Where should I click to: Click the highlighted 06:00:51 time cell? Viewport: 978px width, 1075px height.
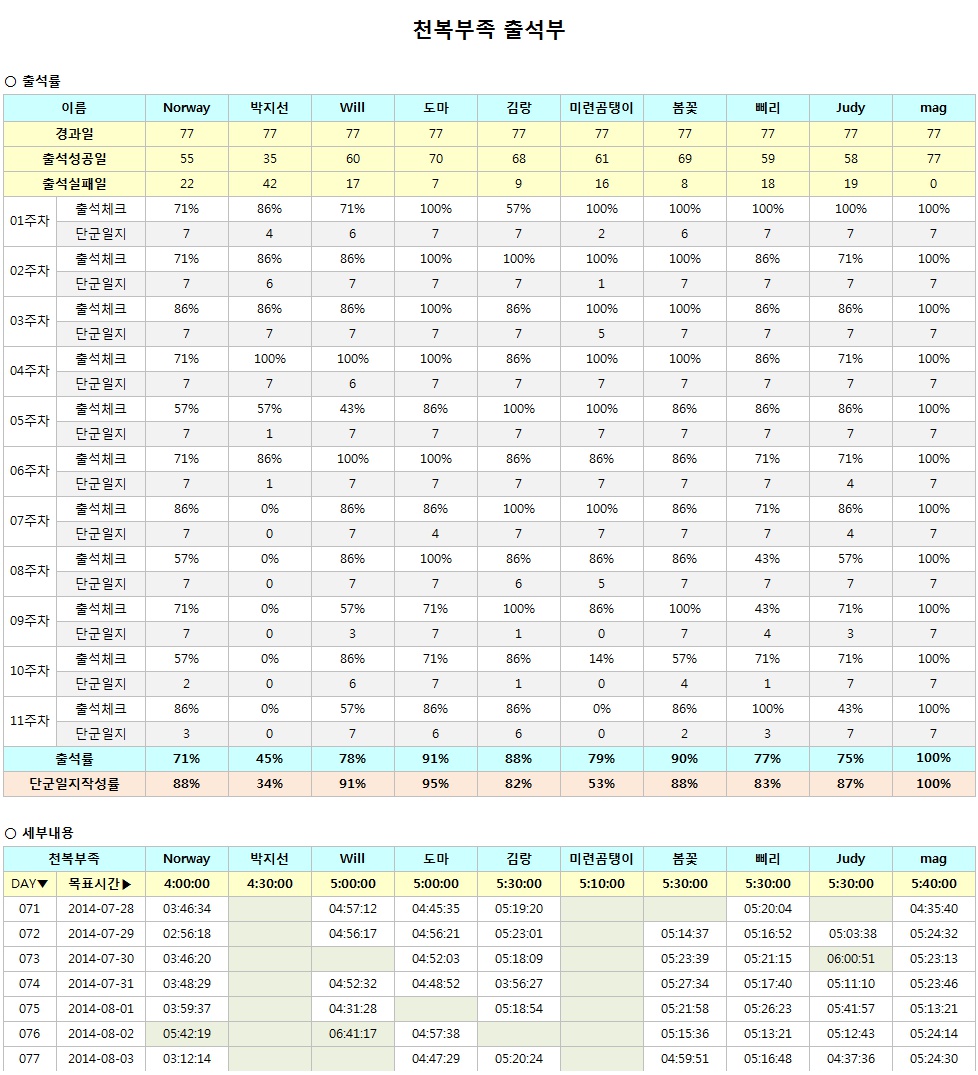pos(850,959)
